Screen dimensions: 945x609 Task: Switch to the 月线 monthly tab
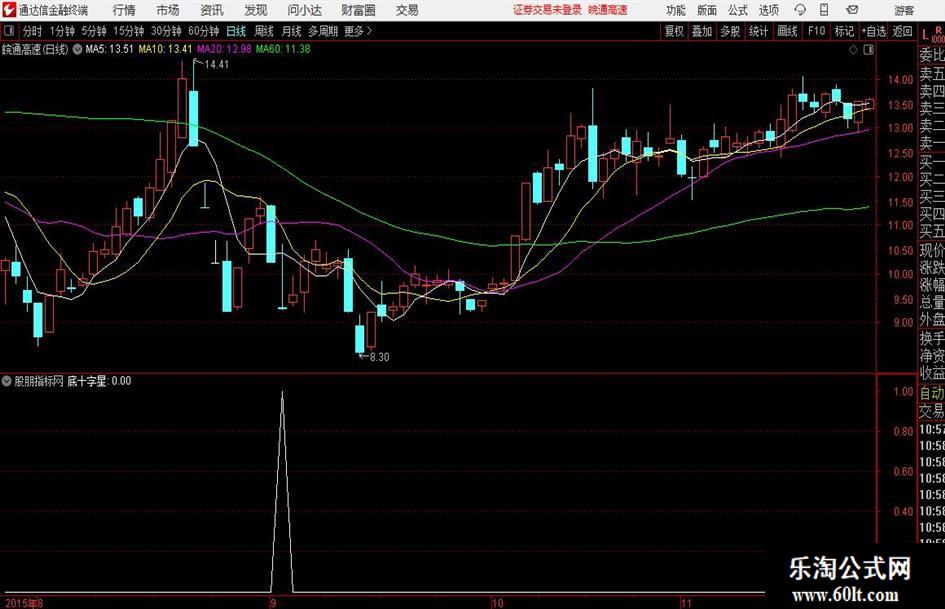[x=291, y=31]
